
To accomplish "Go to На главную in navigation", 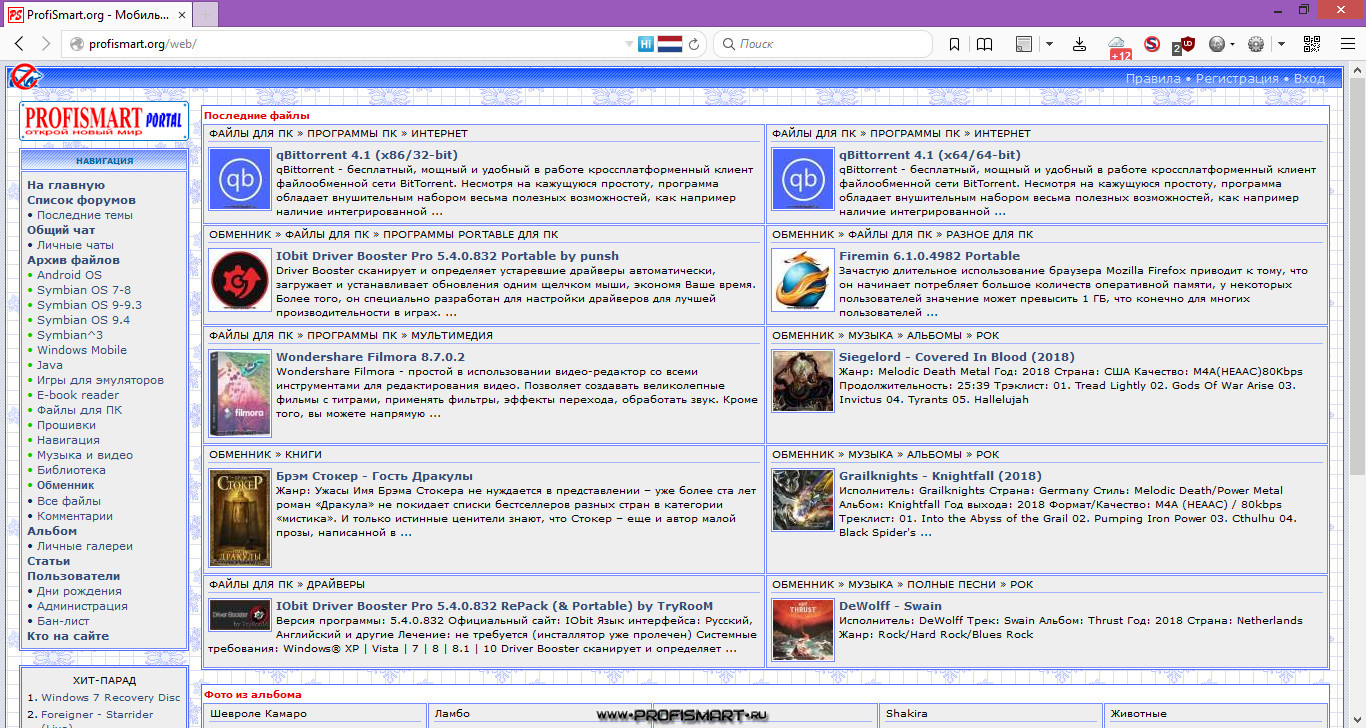I will click(66, 185).
